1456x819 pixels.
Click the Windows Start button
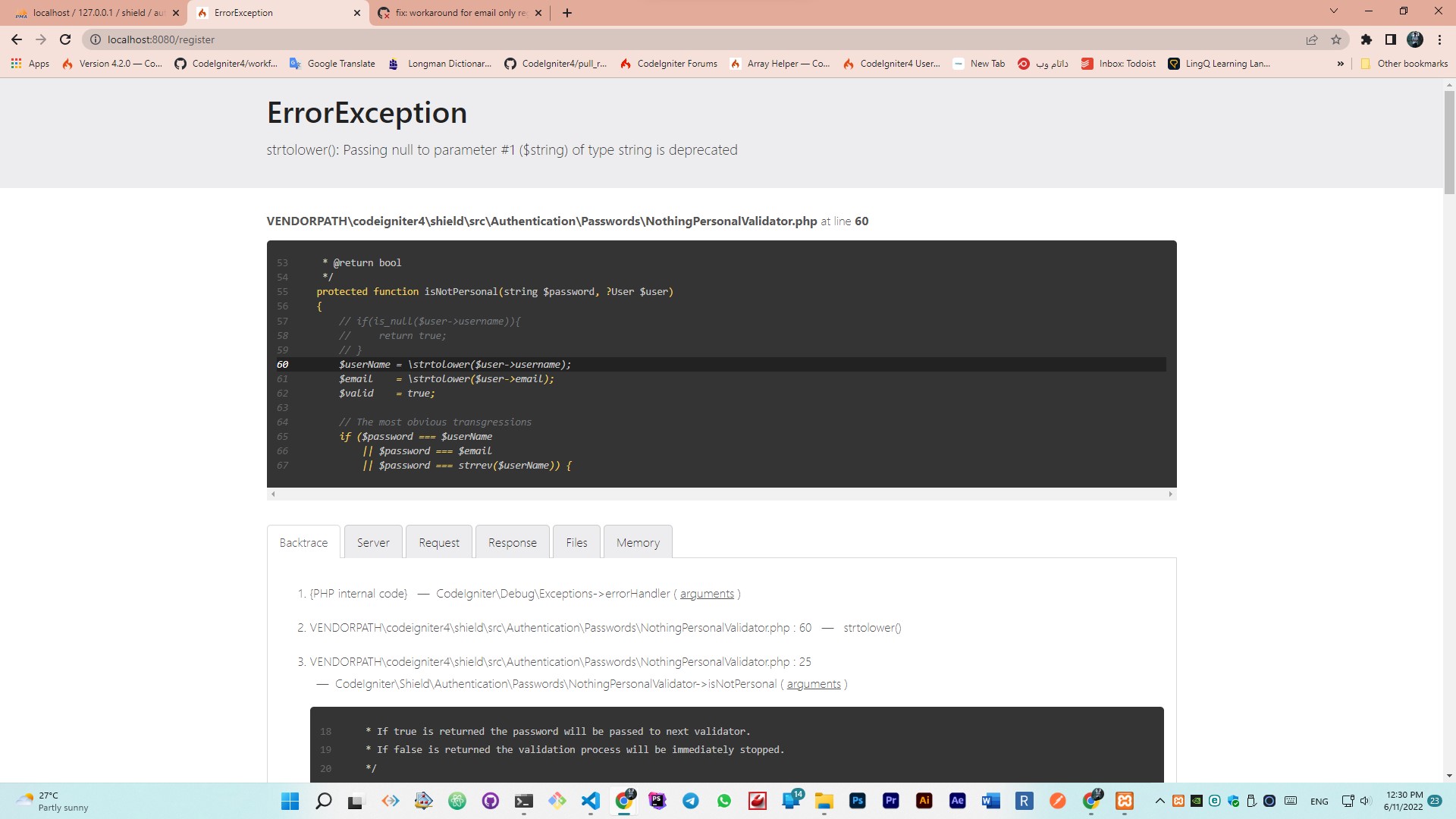[x=290, y=801]
